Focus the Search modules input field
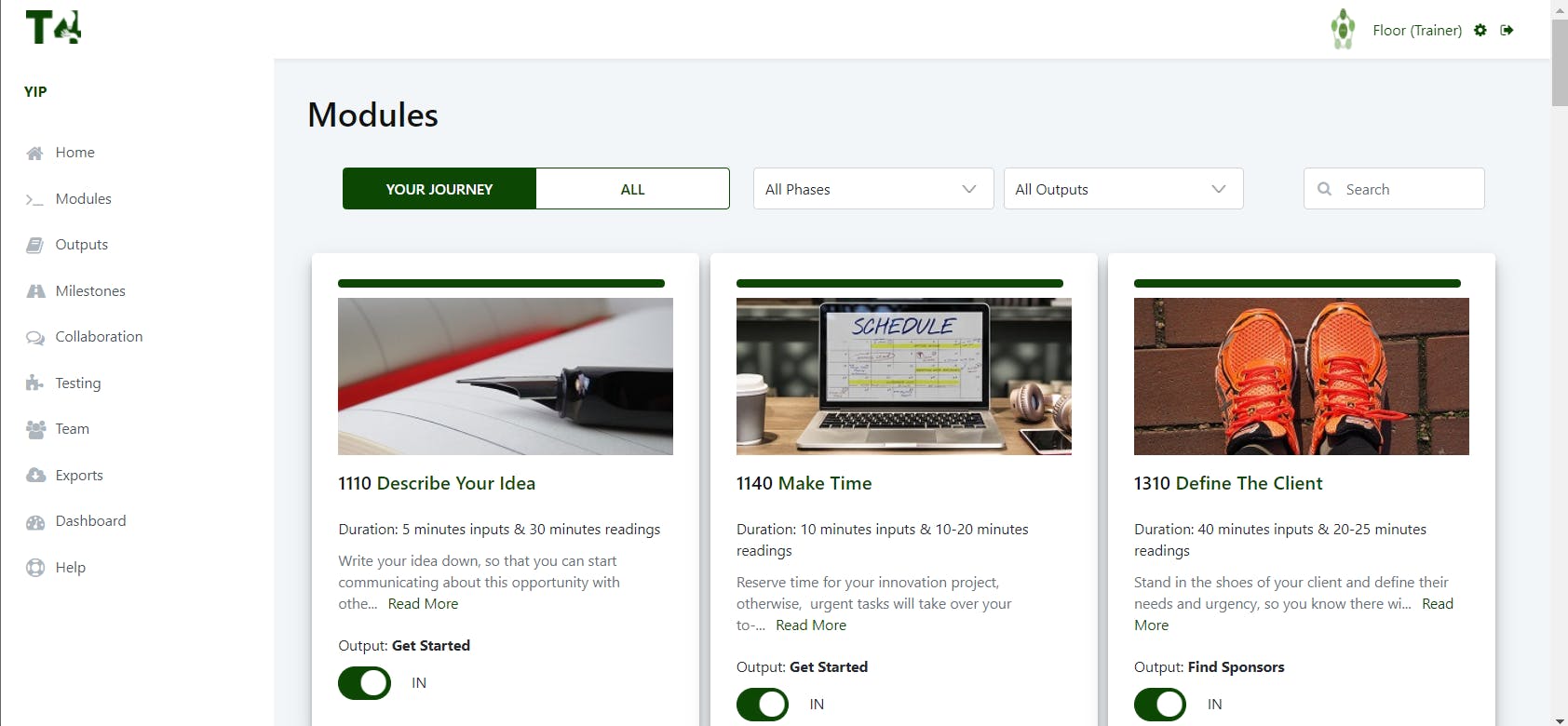 [x=1394, y=189]
